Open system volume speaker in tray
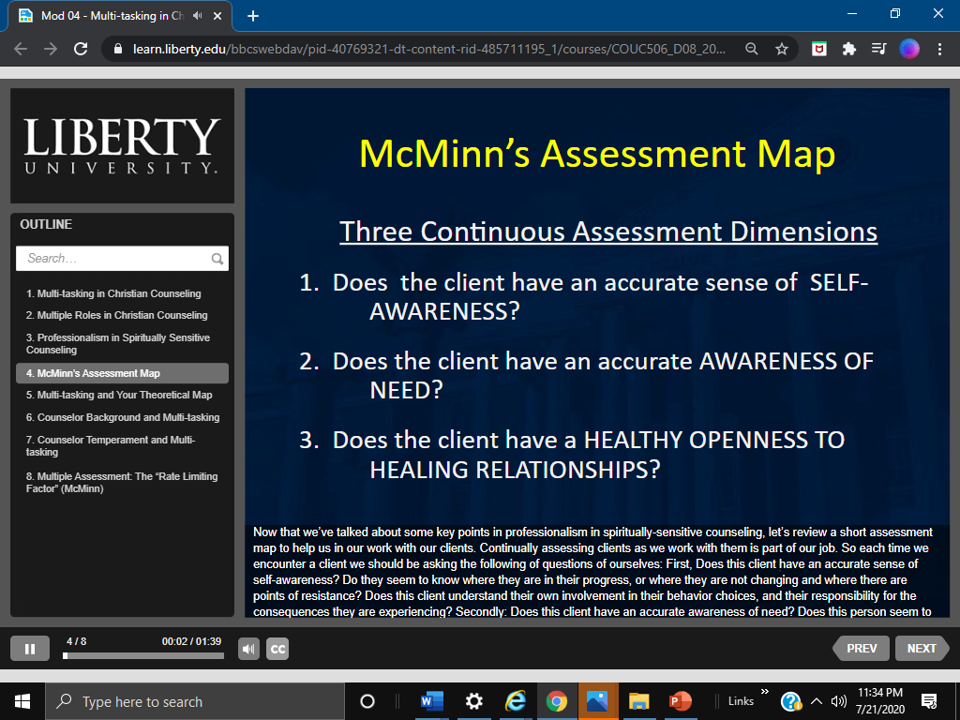The width and height of the screenshot is (960, 720). [838, 702]
